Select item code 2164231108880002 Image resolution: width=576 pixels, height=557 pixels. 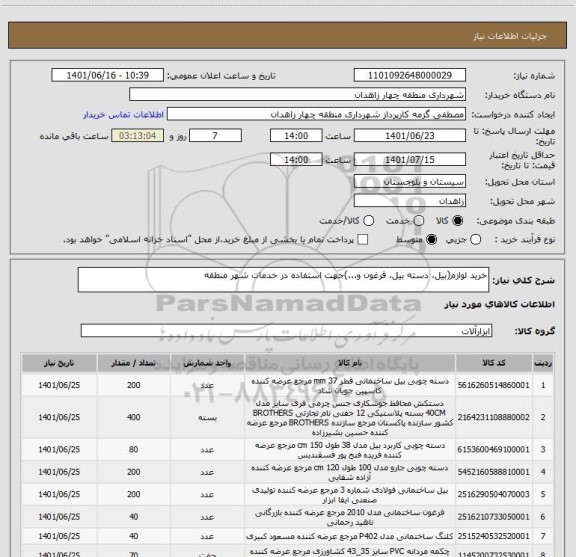pos(494,417)
